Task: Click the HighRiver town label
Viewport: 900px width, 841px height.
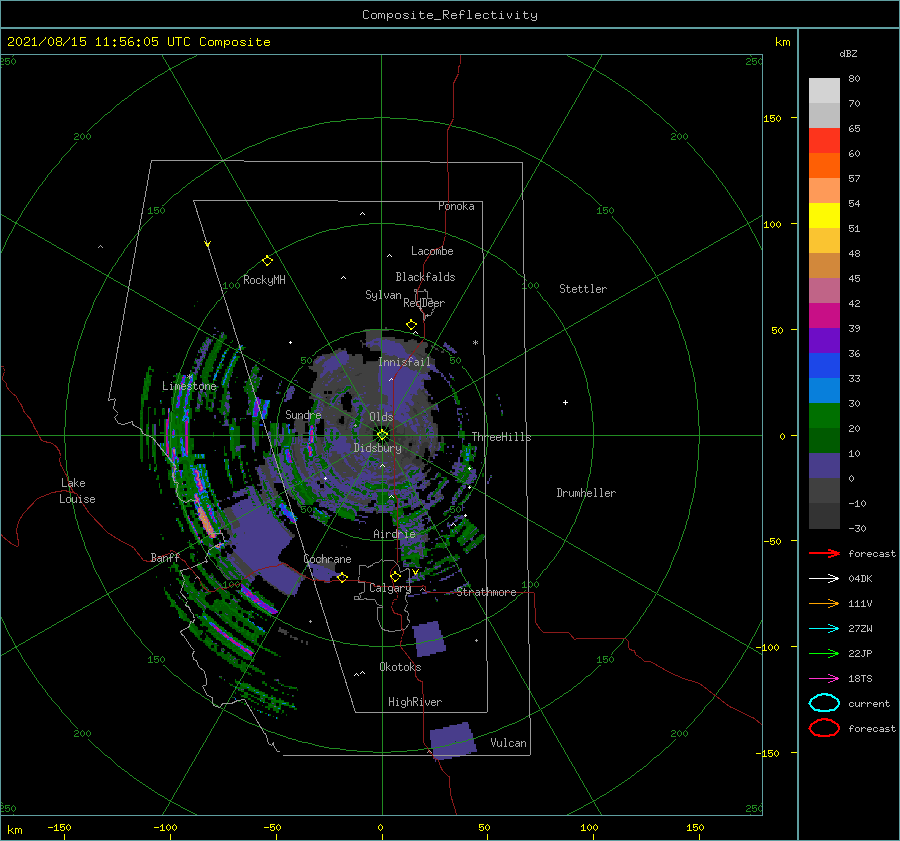Action: point(415,702)
